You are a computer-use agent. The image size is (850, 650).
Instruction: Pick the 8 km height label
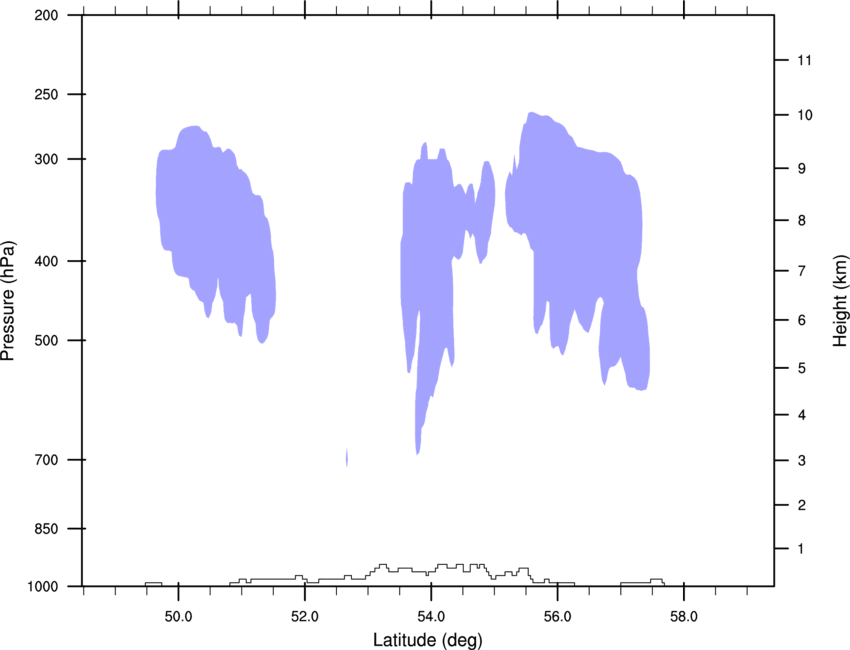(801, 221)
